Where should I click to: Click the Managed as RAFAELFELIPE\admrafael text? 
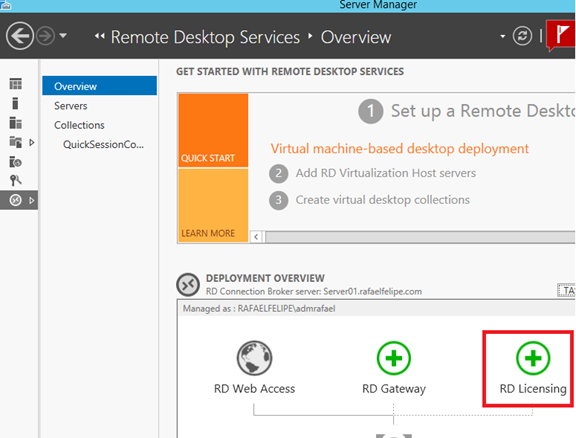tap(259, 309)
